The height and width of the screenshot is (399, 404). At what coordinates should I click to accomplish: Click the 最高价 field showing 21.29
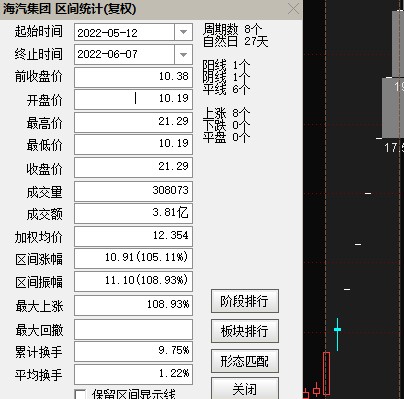(x=133, y=122)
